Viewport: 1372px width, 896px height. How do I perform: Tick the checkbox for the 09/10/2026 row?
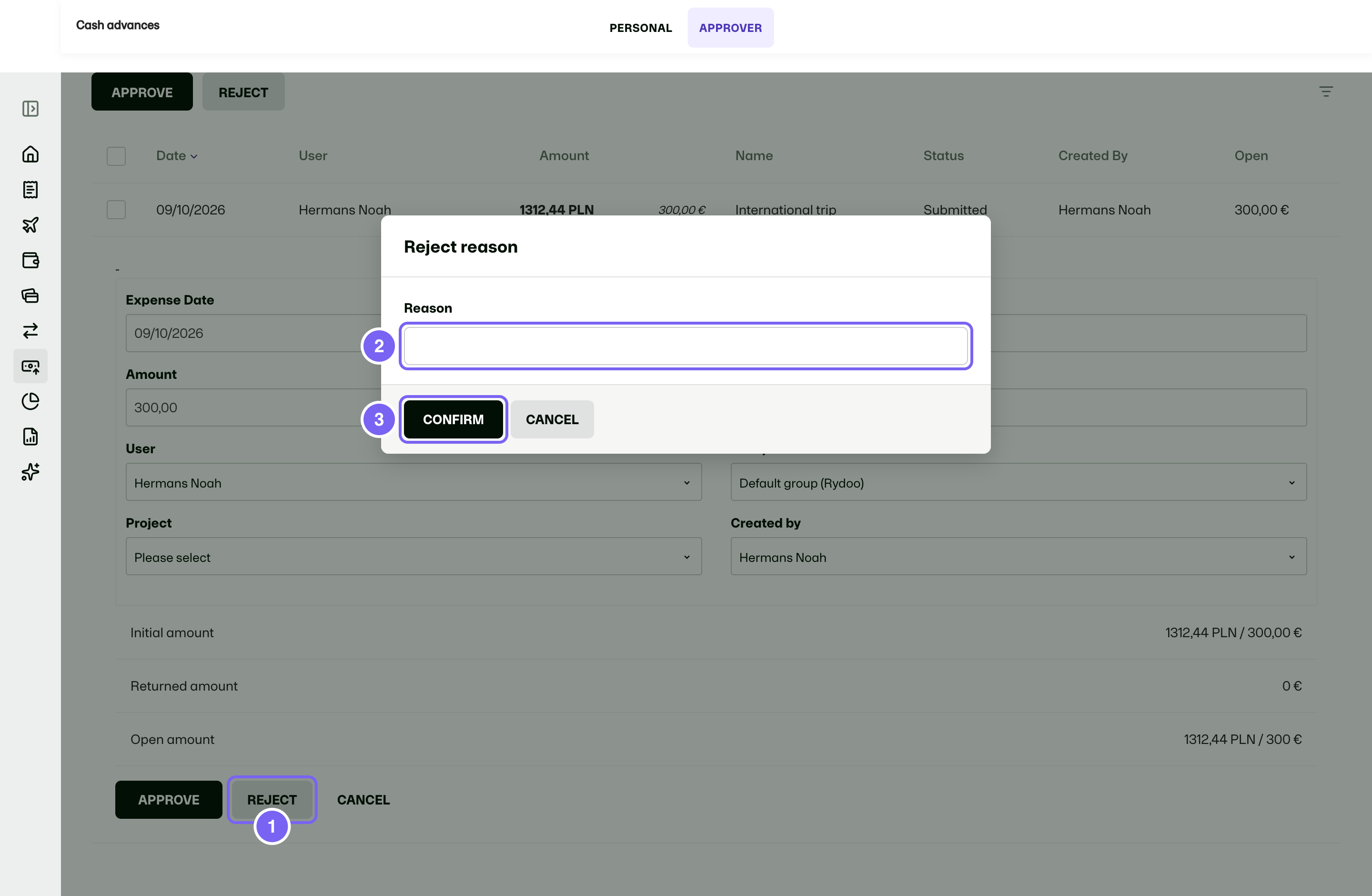tap(116, 209)
